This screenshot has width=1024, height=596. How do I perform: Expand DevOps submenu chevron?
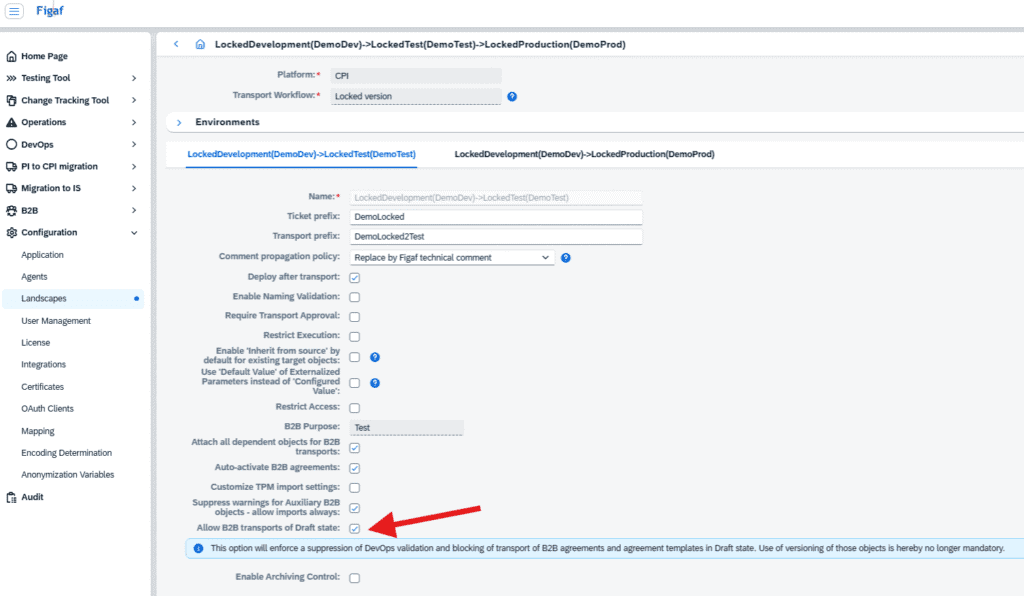(x=134, y=144)
